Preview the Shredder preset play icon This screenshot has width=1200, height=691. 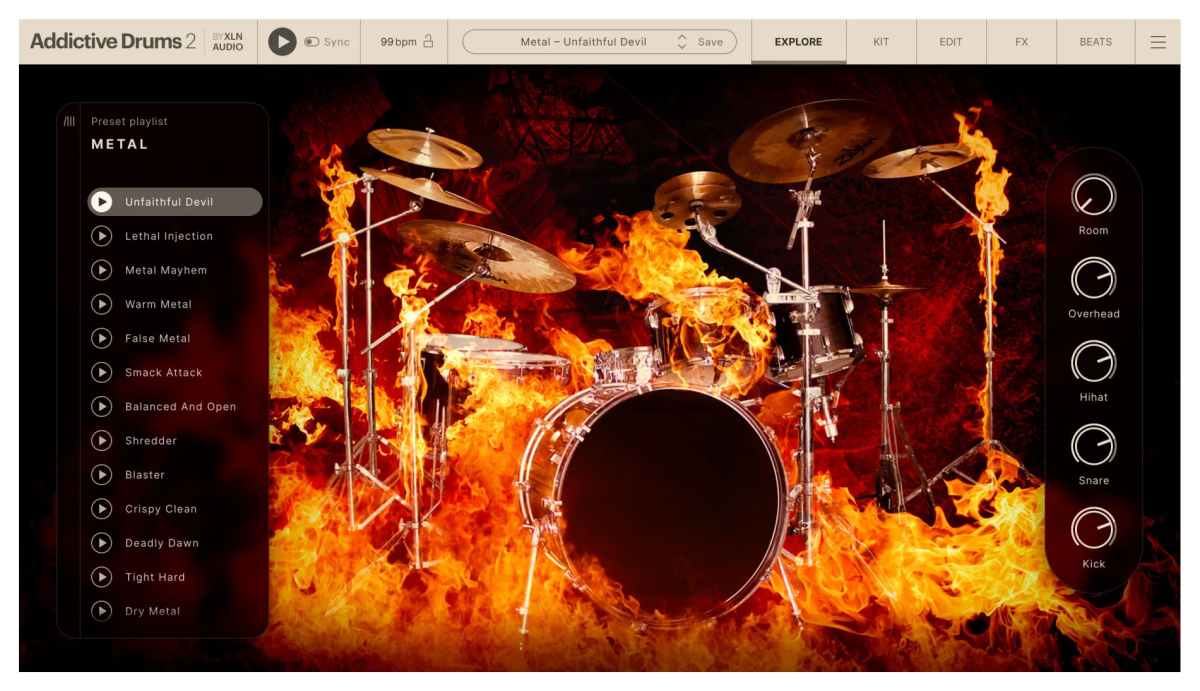tap(101, 440)
